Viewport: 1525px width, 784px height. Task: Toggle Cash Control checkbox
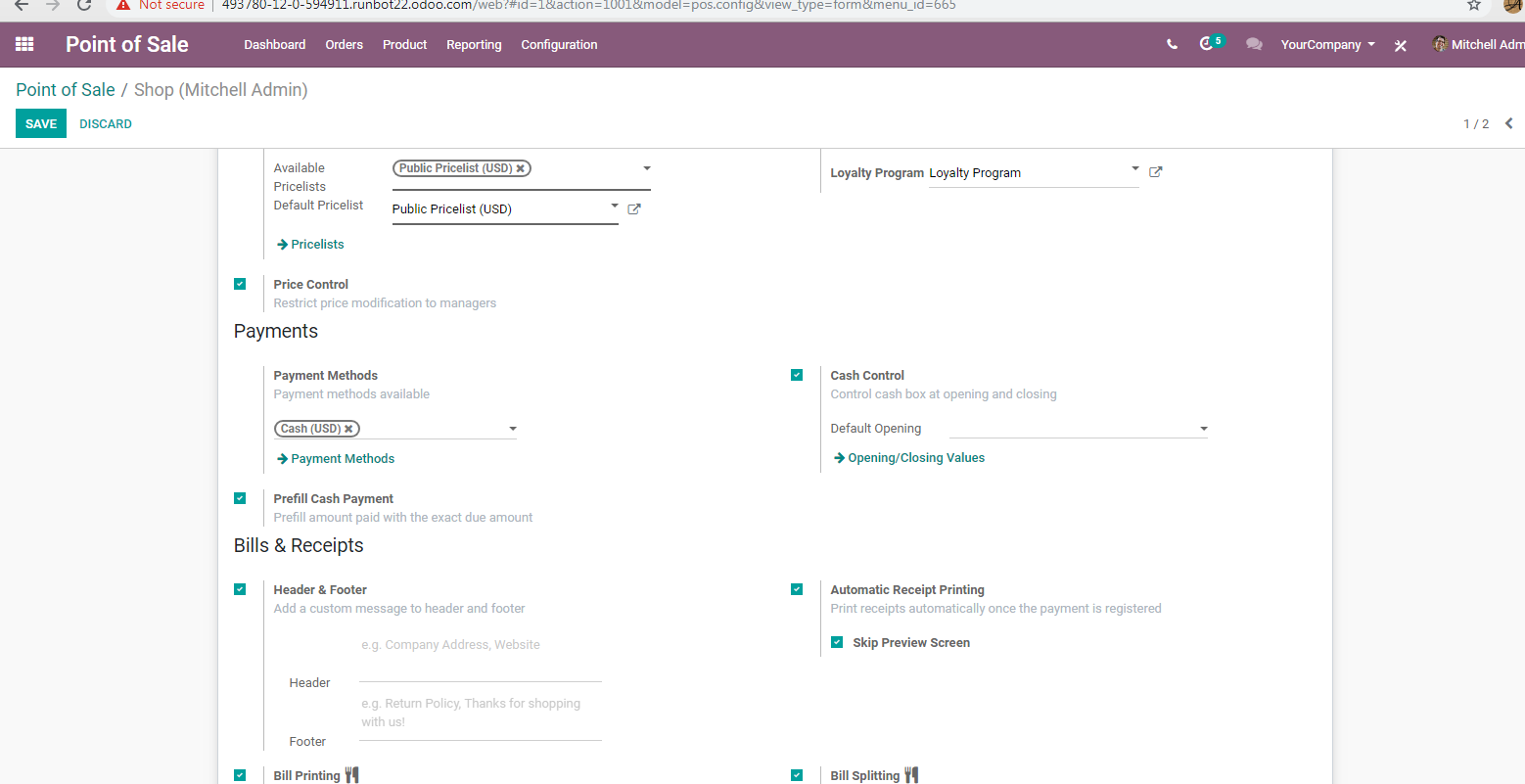pyautogui.click(x=797, y=375)
